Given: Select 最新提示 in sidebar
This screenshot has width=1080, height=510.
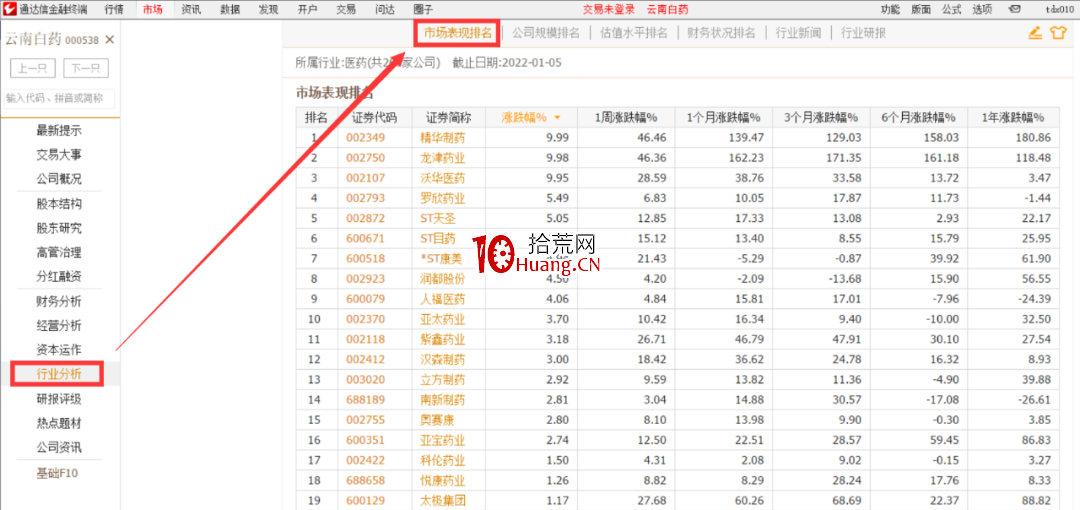Looking at the screenshot, I should [x=59, y=131].
